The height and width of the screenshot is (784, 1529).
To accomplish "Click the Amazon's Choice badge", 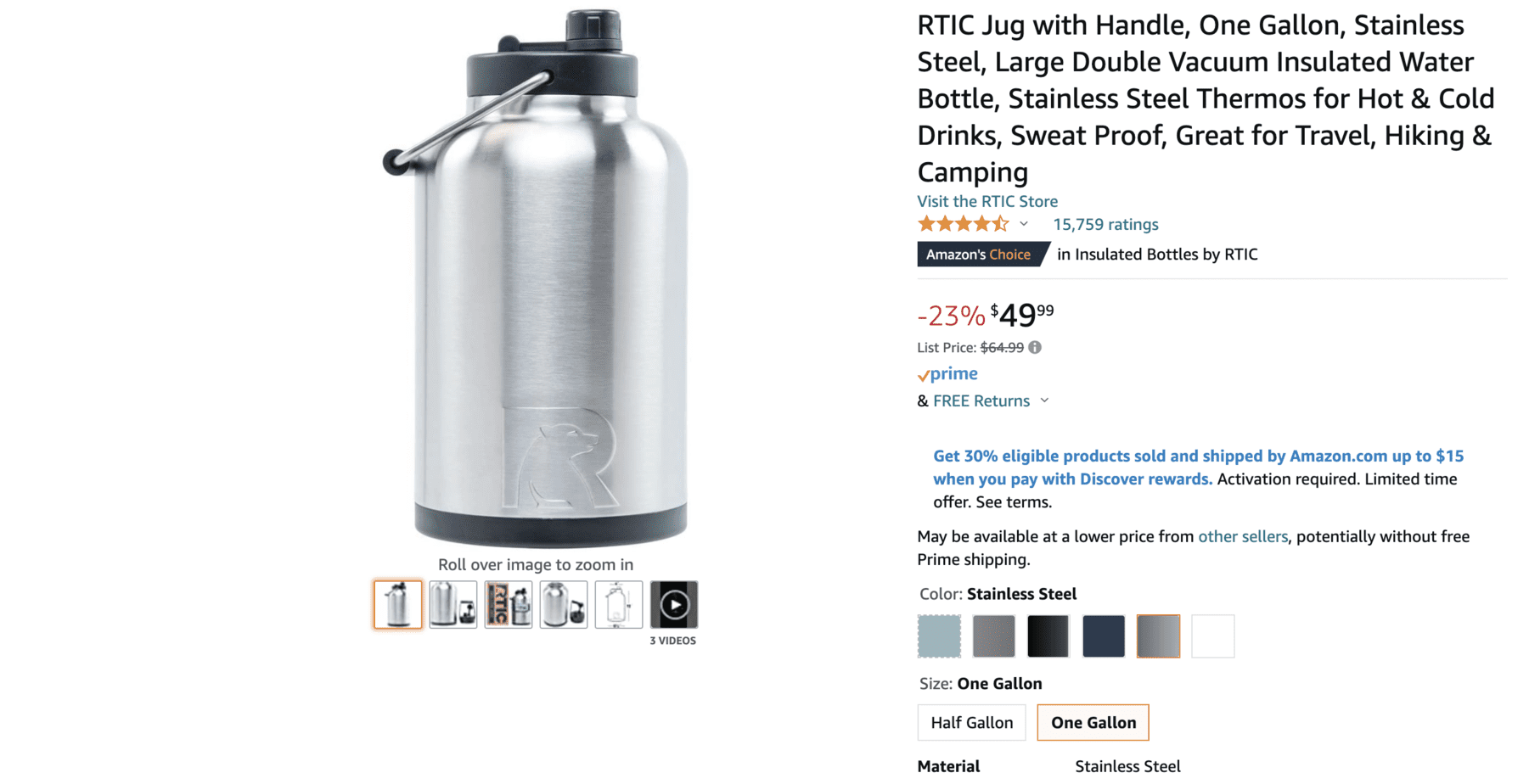I will [x=982, y=255].
